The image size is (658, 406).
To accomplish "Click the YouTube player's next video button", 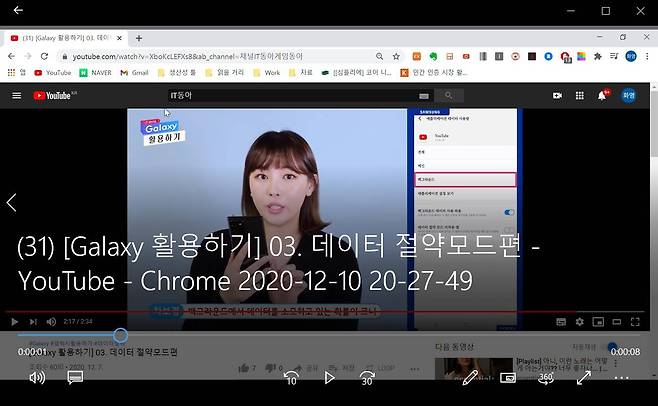I will [x=33, y=322].
